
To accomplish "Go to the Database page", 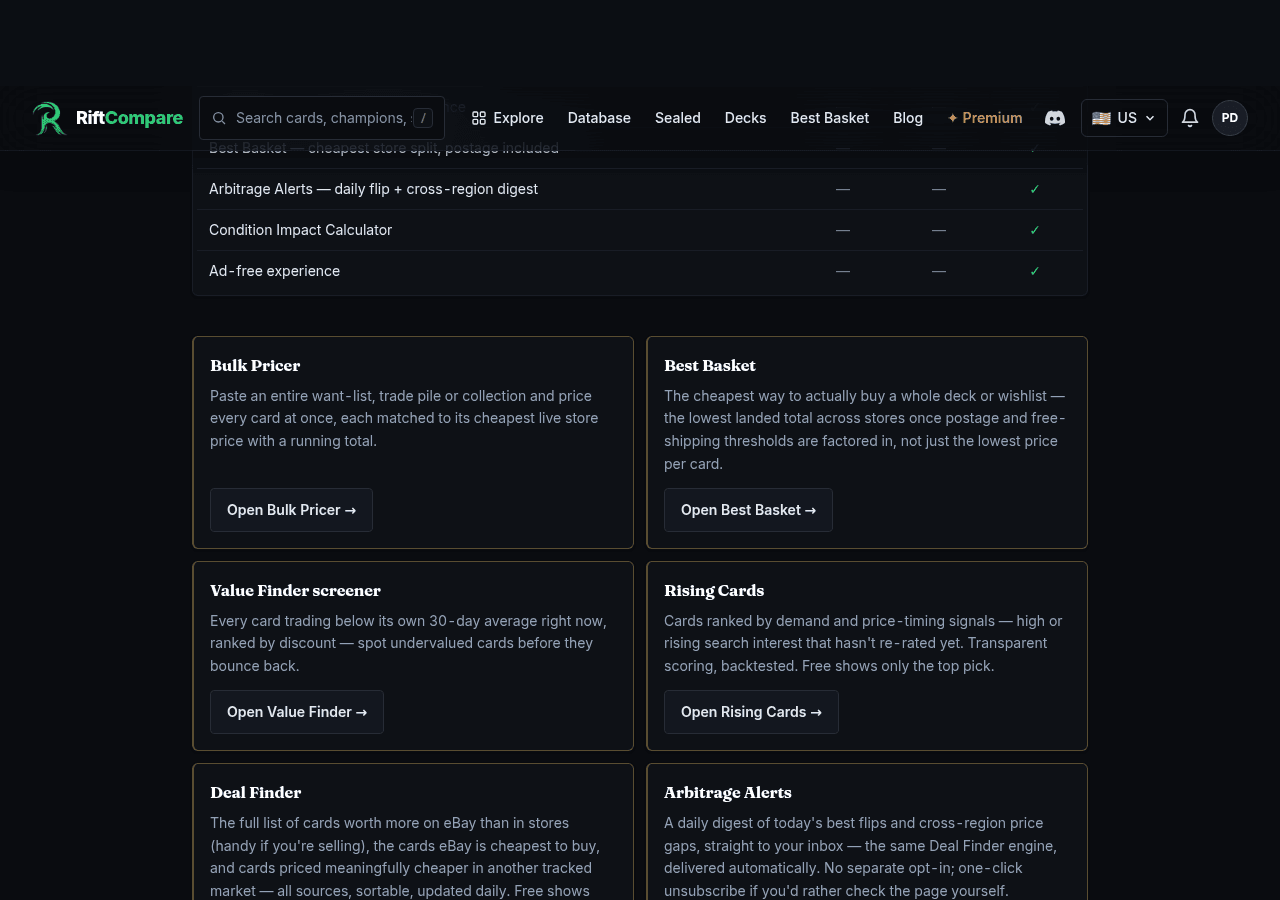I will (x=599, y=118).
